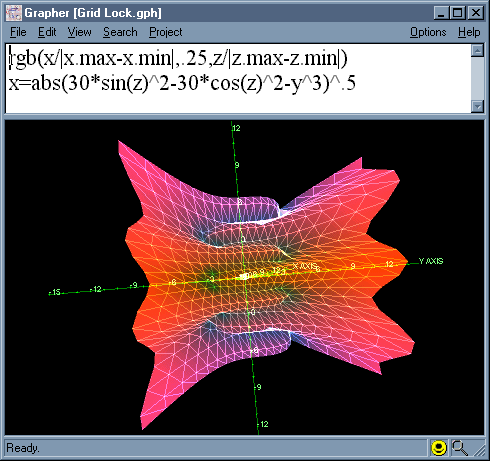Click the Ready status bar text

[x=23, y=448]
